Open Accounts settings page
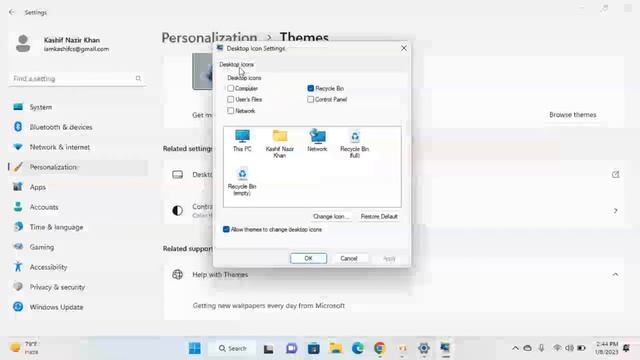 tap(78, 207)
